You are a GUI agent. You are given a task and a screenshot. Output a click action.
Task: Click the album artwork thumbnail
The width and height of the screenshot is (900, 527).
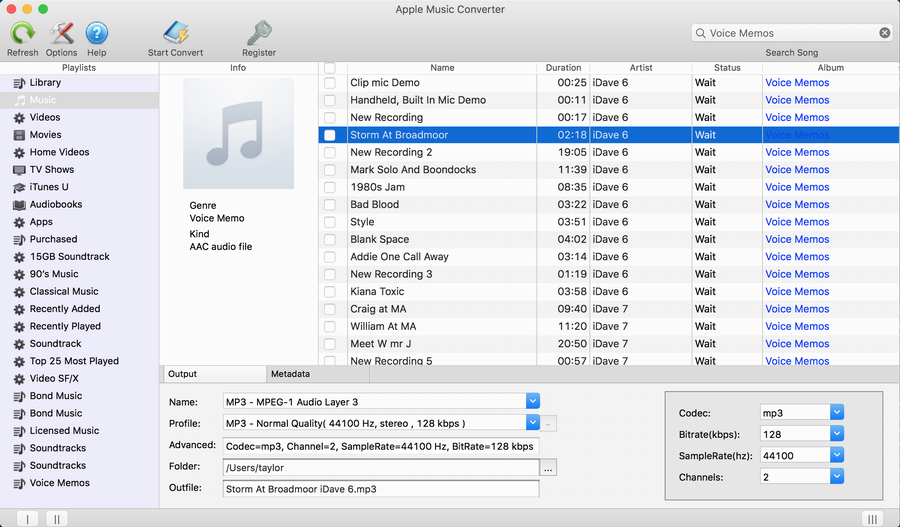tap(238, 133)
